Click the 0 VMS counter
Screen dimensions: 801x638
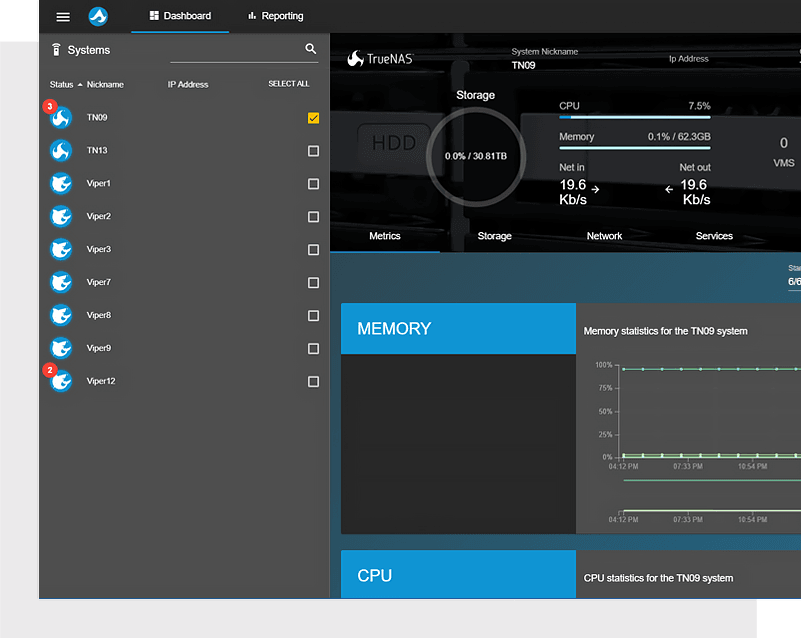[x=784, y=152]
